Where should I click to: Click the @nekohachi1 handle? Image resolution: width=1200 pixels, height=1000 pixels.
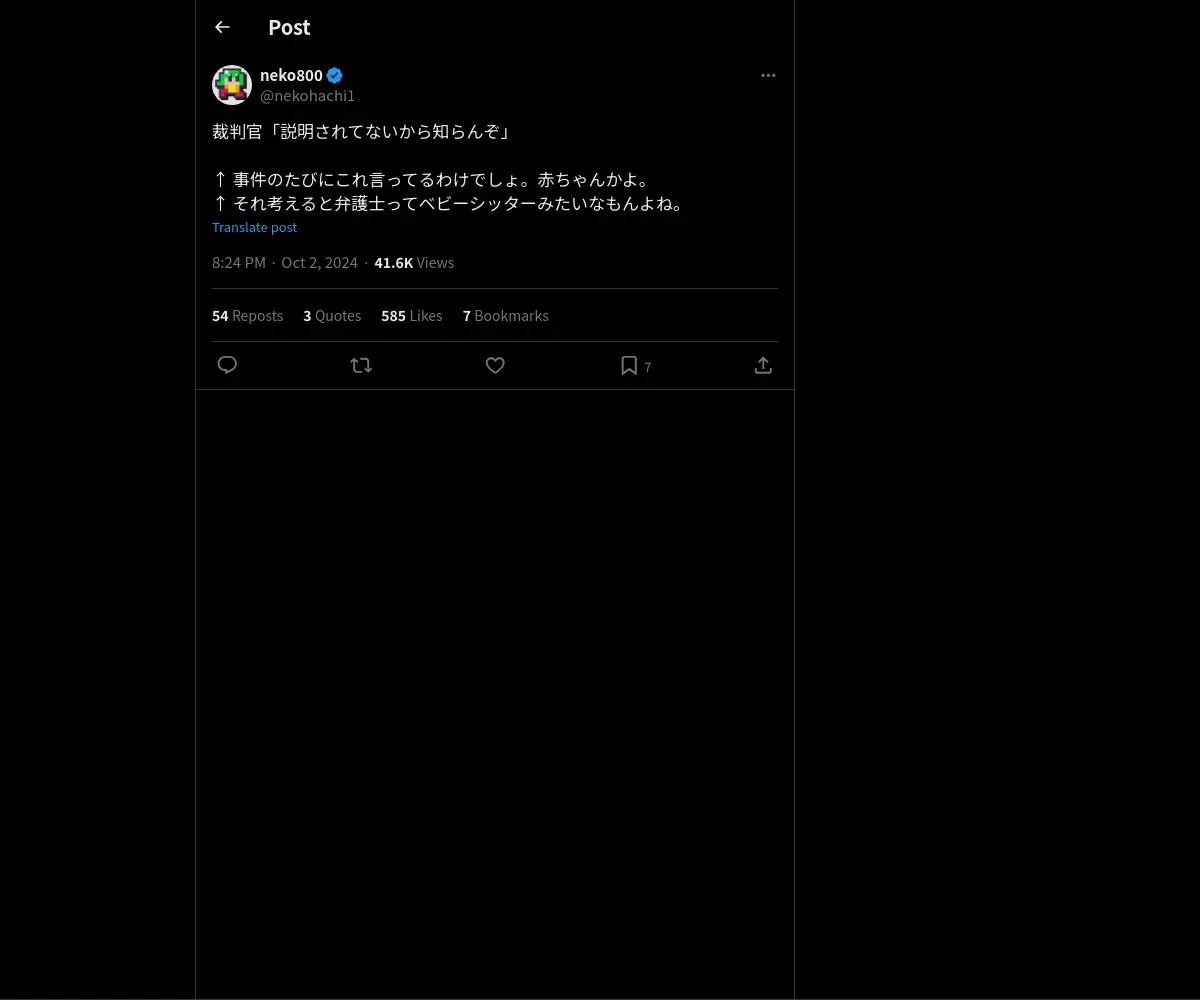click(307, 96)
